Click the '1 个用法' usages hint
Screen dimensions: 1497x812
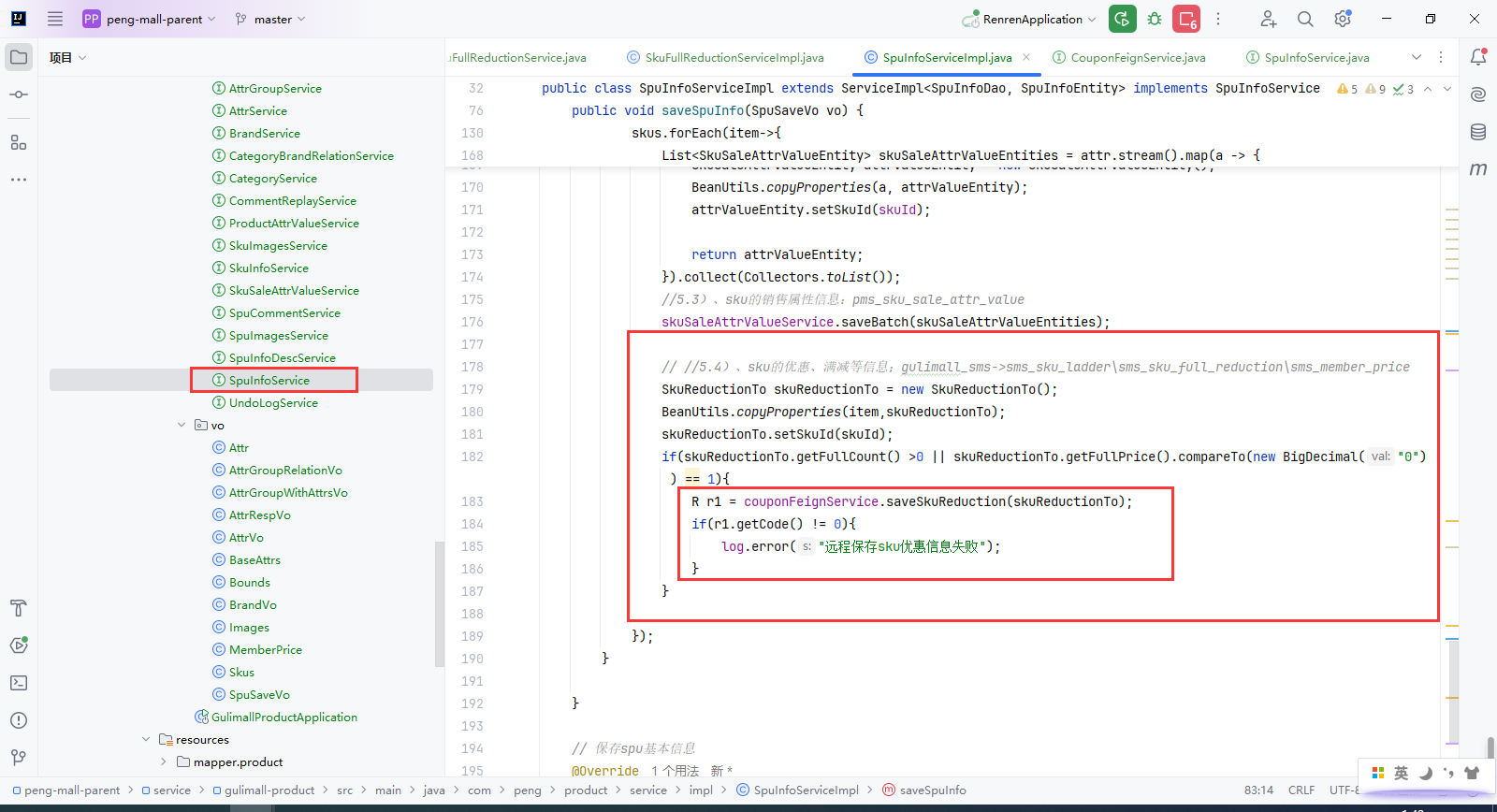675,771
